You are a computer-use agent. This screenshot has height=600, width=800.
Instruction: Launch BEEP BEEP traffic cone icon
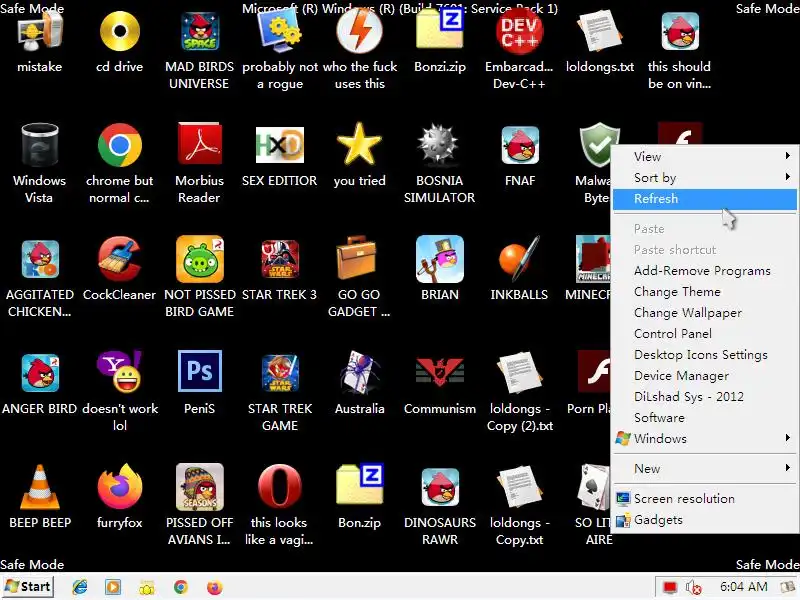(x=40, y=487)
